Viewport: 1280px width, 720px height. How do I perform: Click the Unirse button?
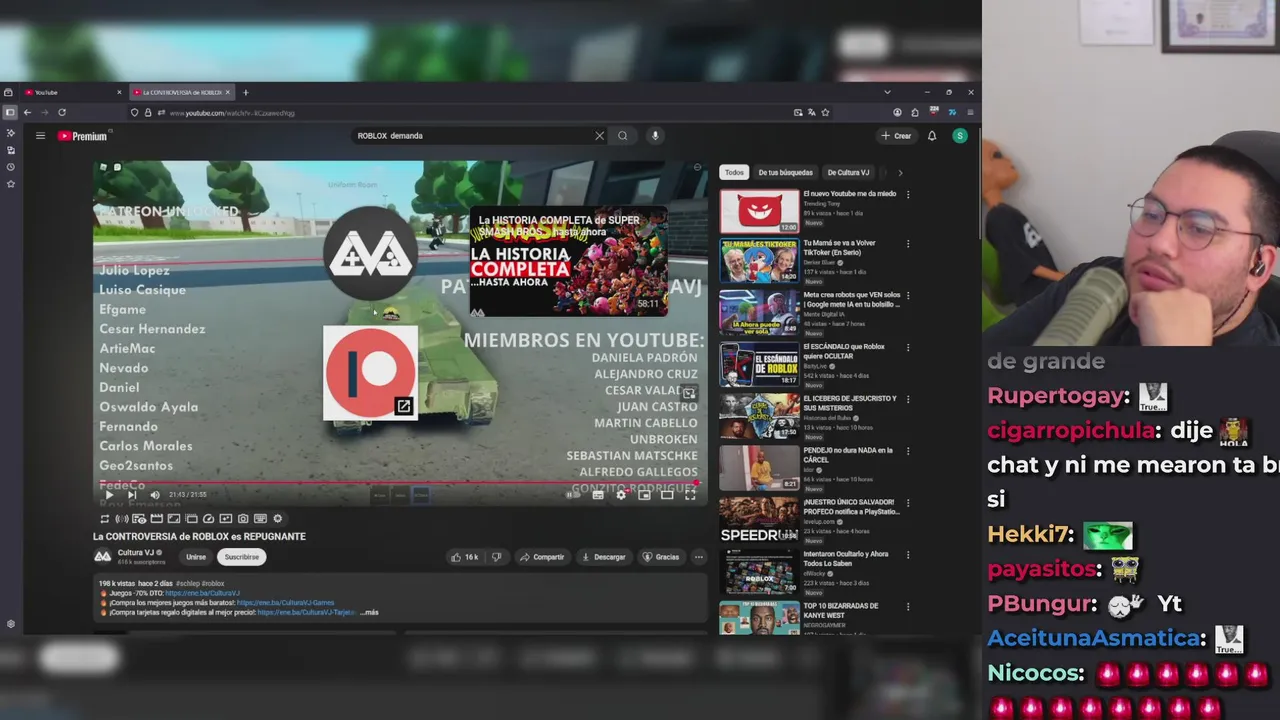[196, 557]
